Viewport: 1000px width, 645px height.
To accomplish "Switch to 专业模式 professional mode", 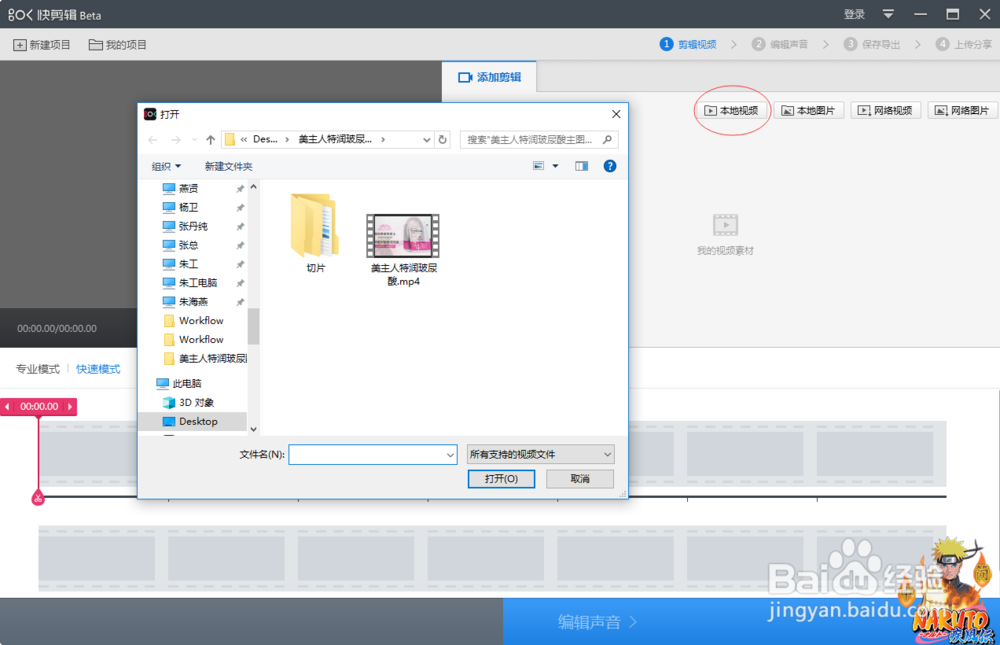I will 38,369.
